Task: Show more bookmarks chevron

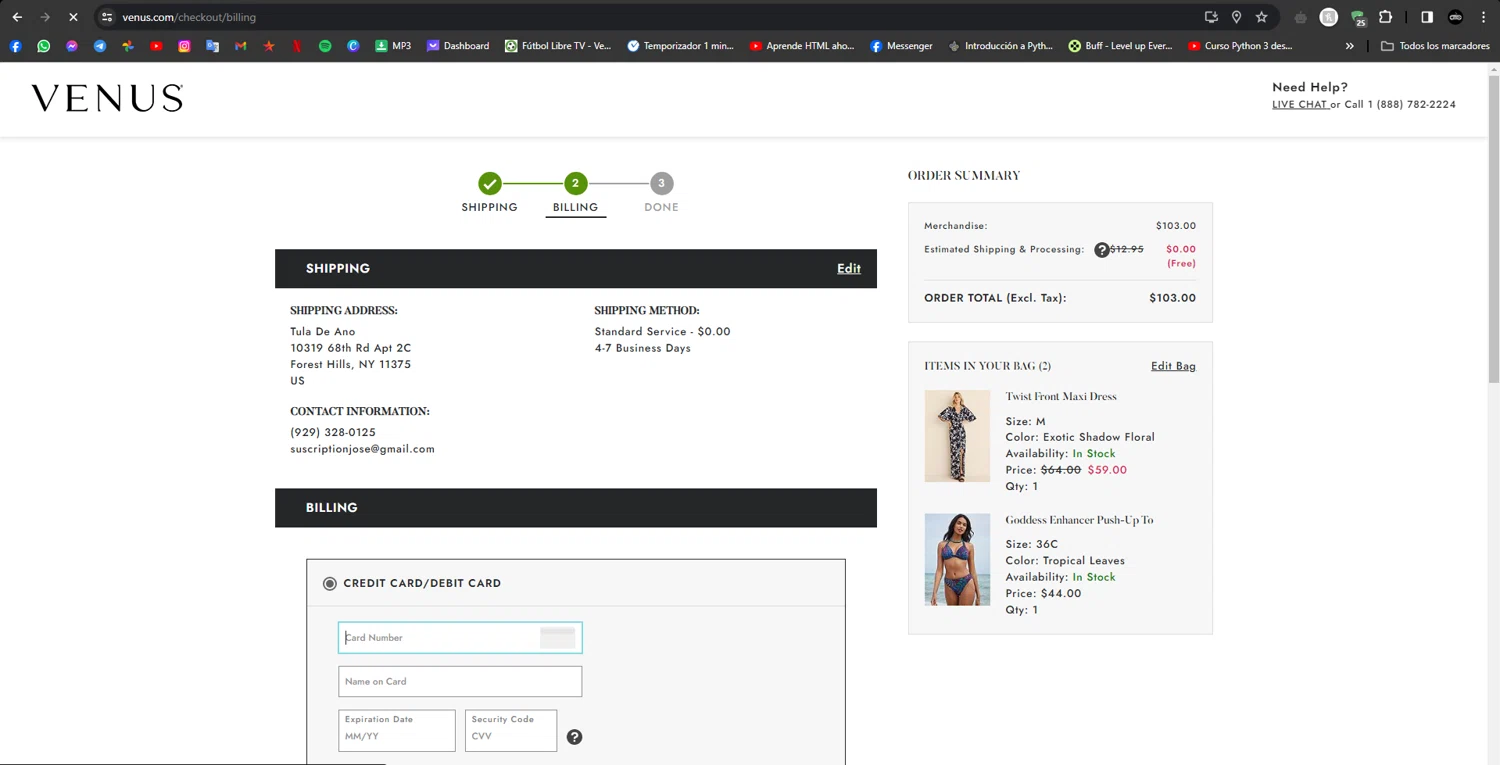Action: click(x=1349, y=46)
